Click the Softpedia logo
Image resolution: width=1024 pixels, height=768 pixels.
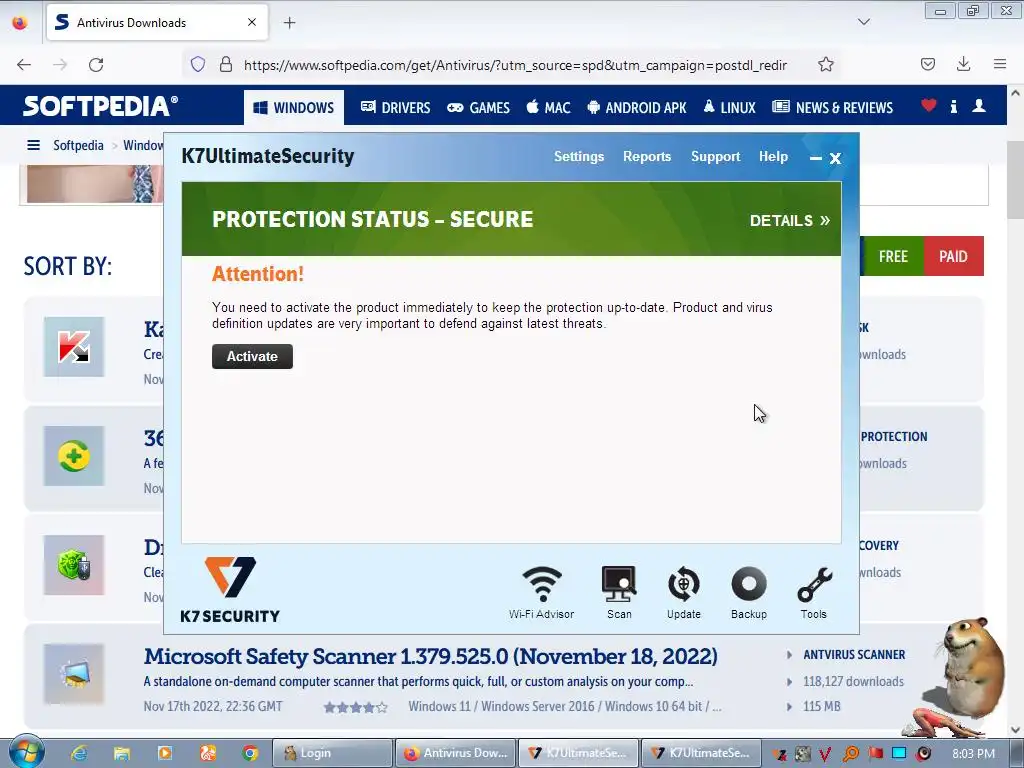coord(101,106)
